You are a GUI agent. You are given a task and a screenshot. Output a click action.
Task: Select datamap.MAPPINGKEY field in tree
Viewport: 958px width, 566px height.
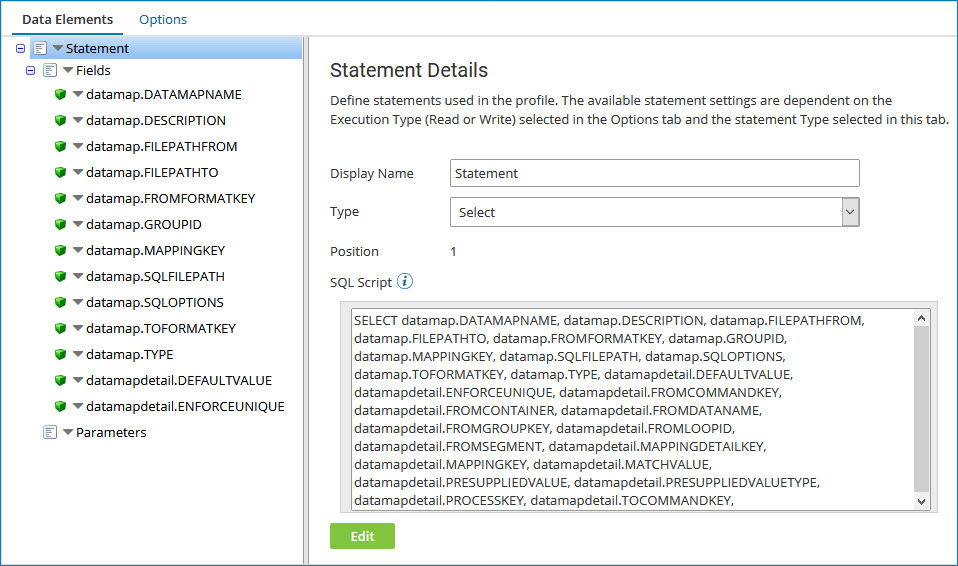tap(155, 250)
